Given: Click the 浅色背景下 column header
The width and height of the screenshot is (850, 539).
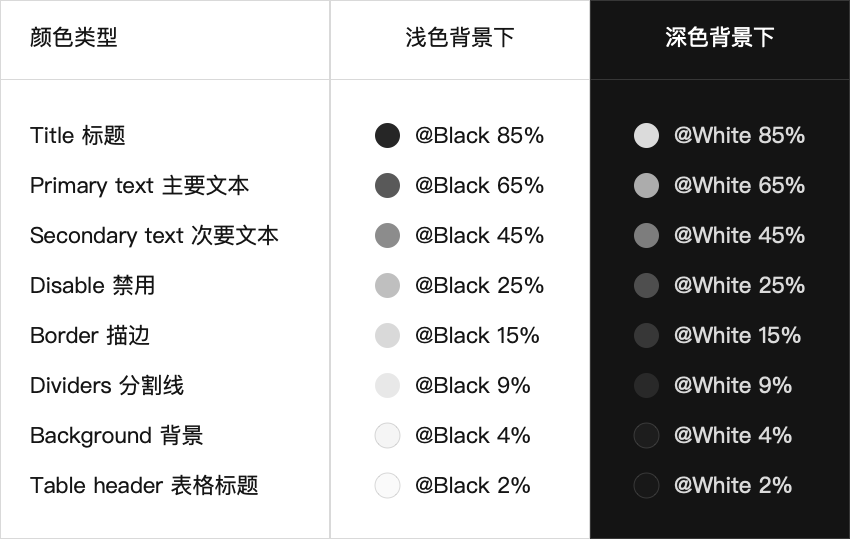Looking at the screenshot, I should pos(460,37).
